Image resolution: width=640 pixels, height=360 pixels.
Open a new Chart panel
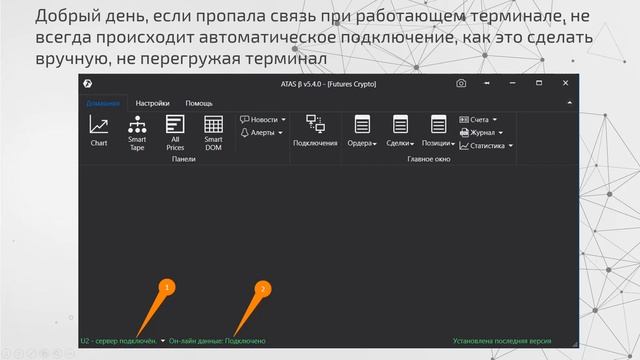[x=99, y=130]
